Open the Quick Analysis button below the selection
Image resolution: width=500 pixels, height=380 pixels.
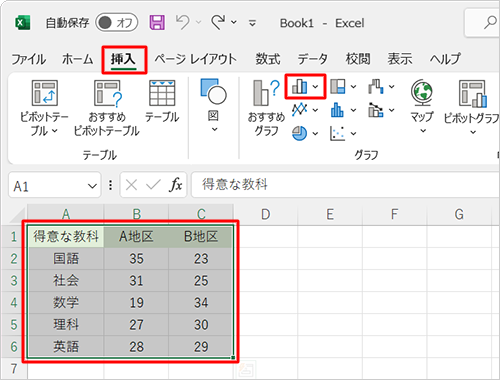point(246,369)
